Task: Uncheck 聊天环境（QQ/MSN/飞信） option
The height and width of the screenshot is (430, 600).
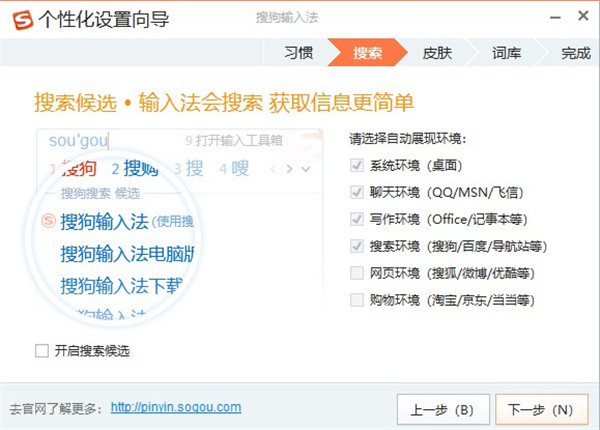Action: [x=357, y=191]
